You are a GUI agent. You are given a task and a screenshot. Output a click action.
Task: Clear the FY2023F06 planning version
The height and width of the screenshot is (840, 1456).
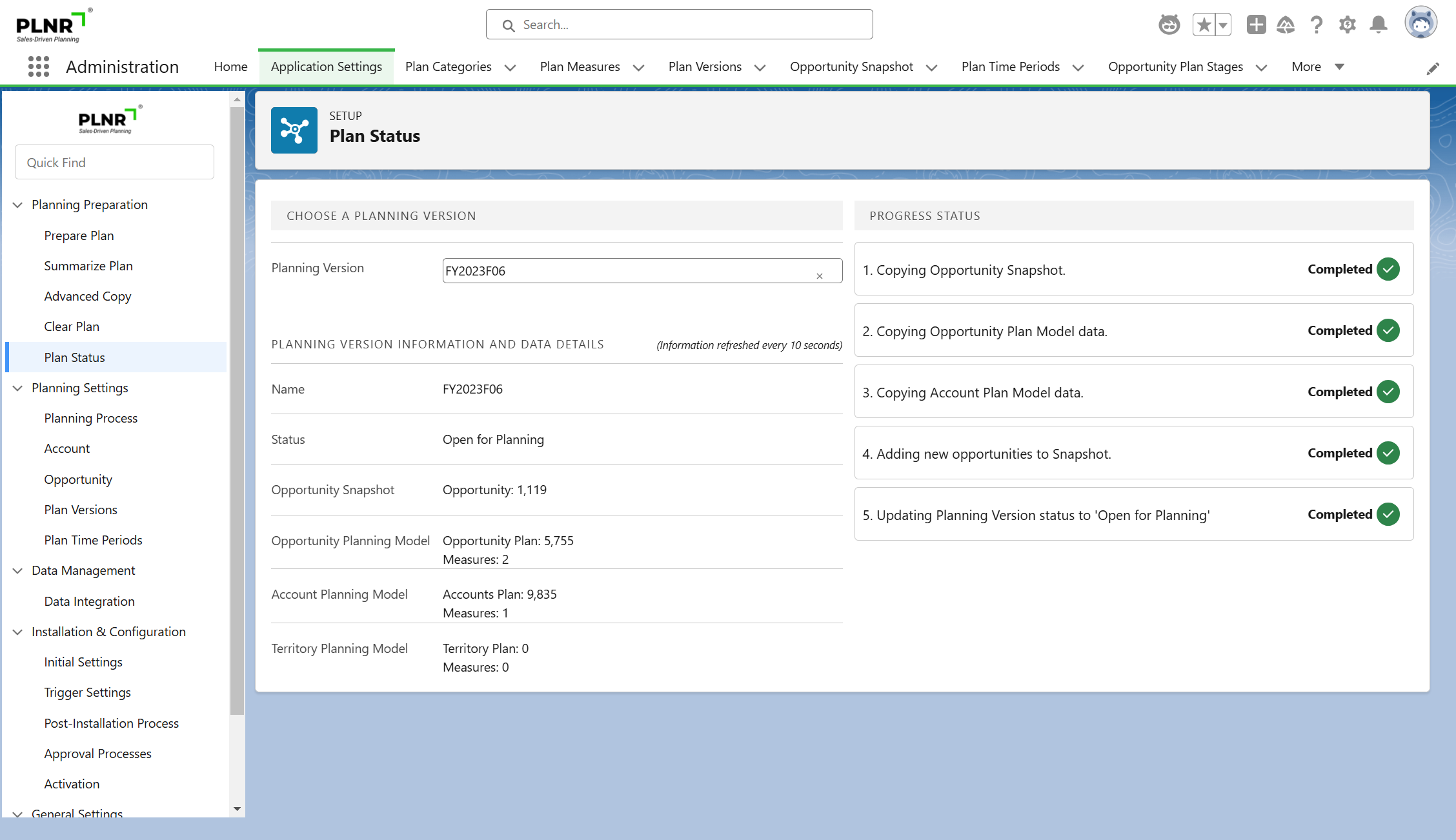coord(820,276)
